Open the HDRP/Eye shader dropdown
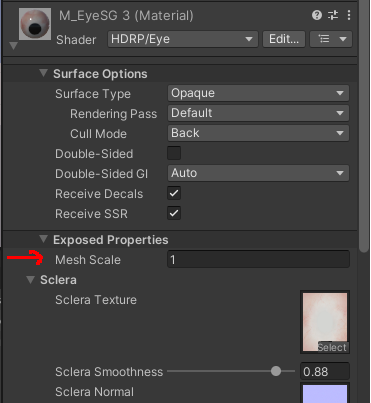 pos(183,39)
